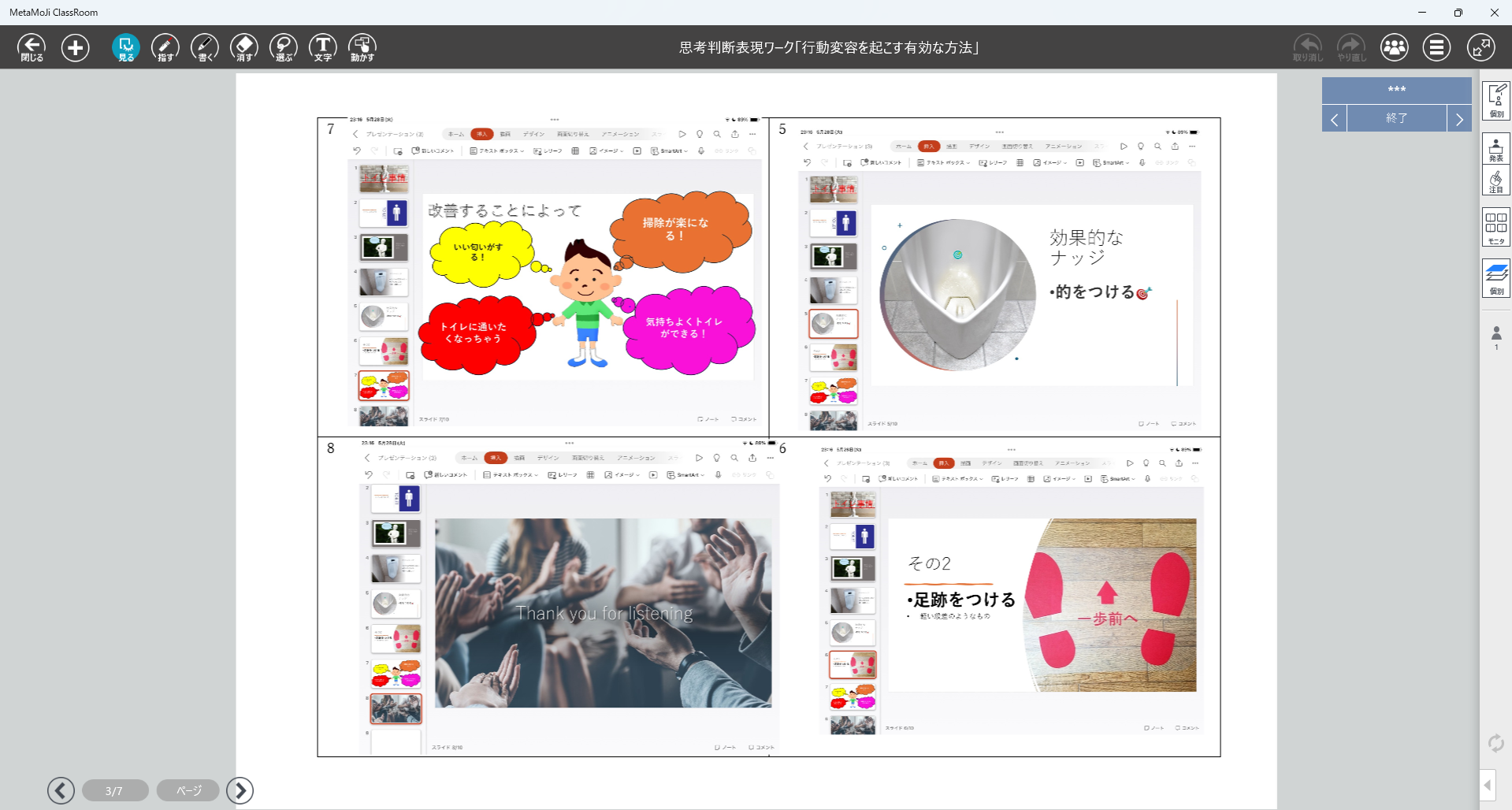Pick the 選ぶ lasso select tool
Viewport: 1512px width, 810px height.
coord(284,47)
